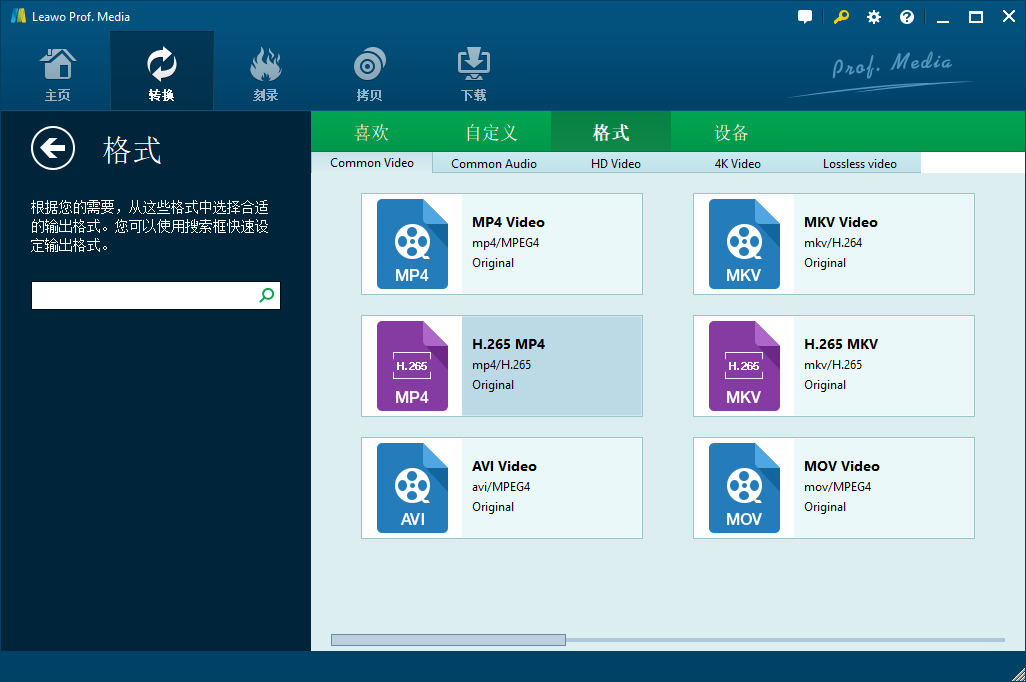
Task: Choose the H.265 MP4 format card
Action: (502, 366)
